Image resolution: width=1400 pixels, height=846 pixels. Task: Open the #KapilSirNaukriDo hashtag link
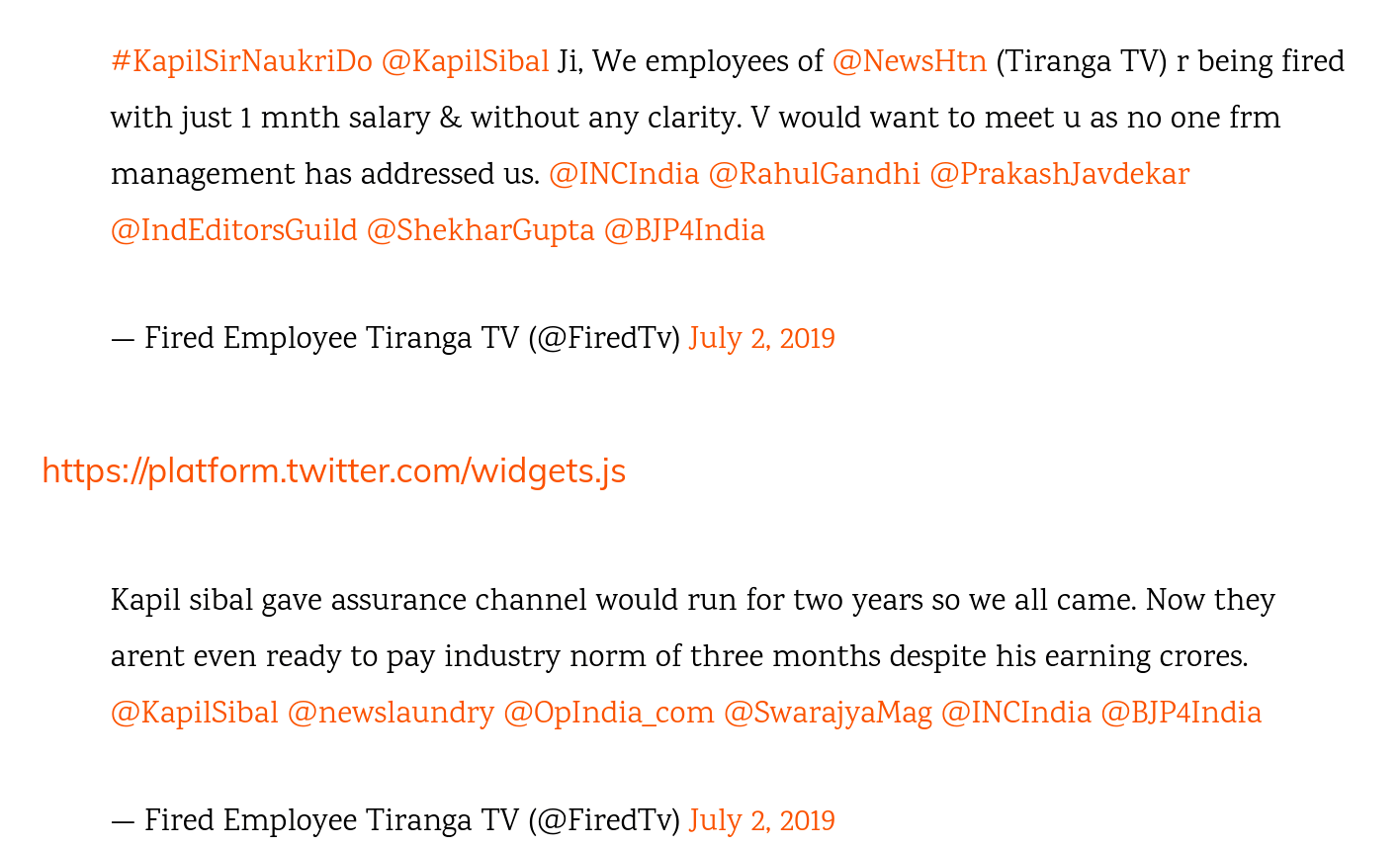point(241,62)
